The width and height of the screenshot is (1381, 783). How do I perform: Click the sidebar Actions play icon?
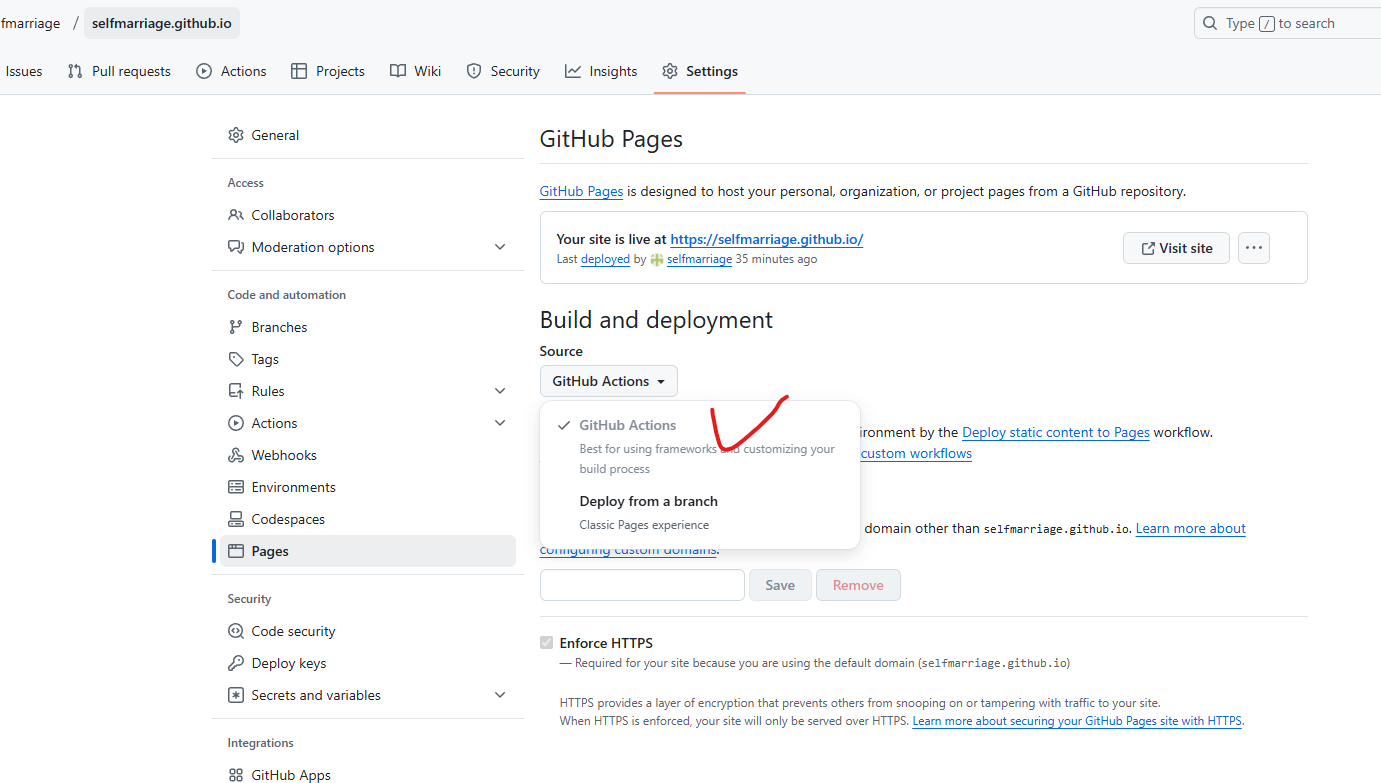[x=236, y=423]
